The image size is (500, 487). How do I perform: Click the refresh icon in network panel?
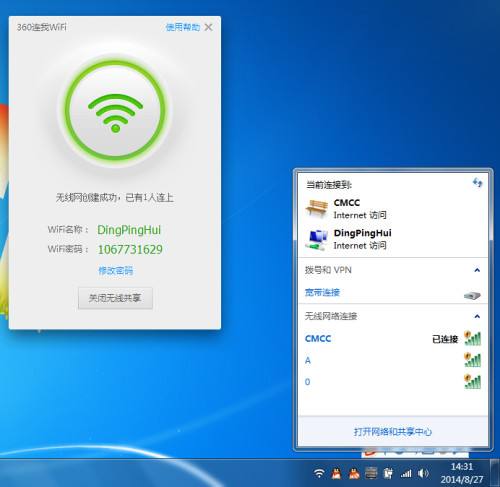(477, 183)
